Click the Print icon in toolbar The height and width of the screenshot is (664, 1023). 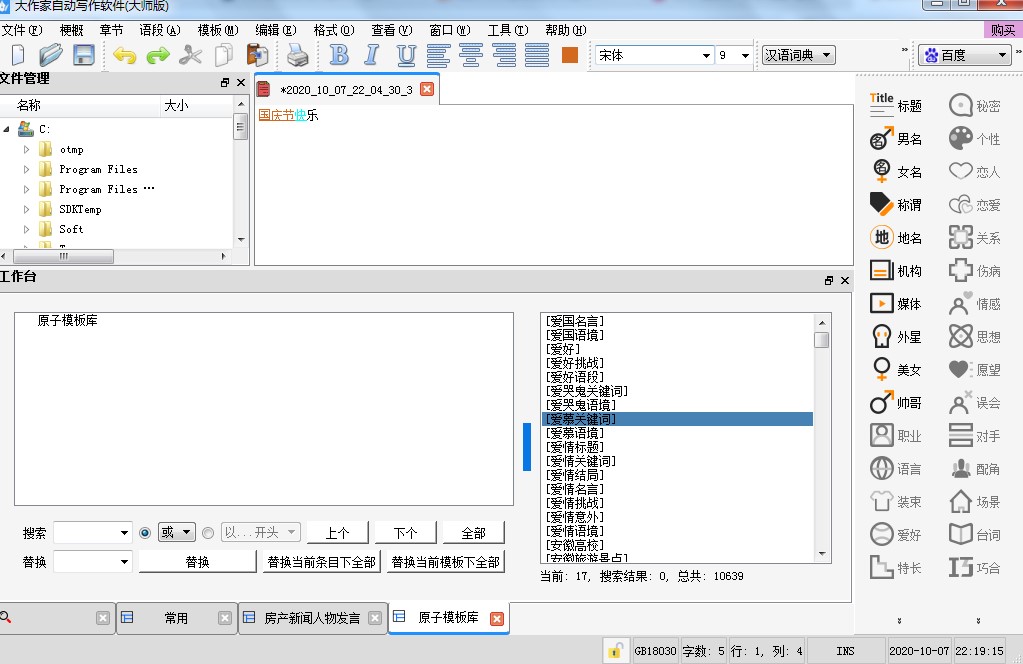pyautogui.click(x=298, y=55)
